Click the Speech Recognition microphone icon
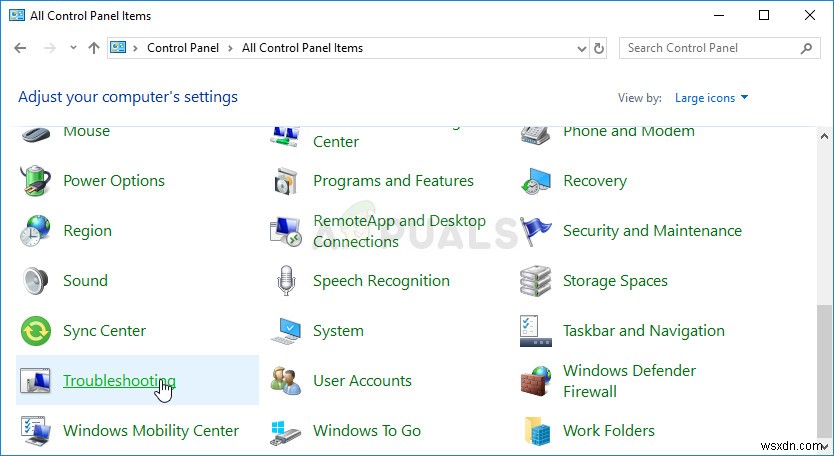This screenshot has height=456, width=834. pos(286,281)
